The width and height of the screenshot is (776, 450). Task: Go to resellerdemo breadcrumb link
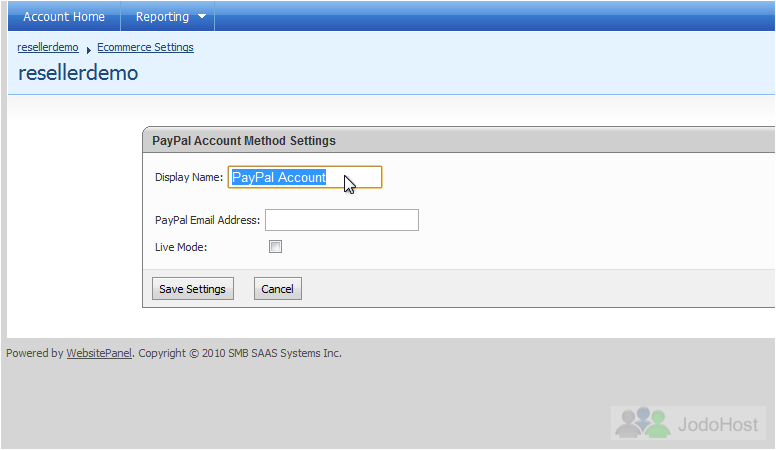[x=48, y=47]
